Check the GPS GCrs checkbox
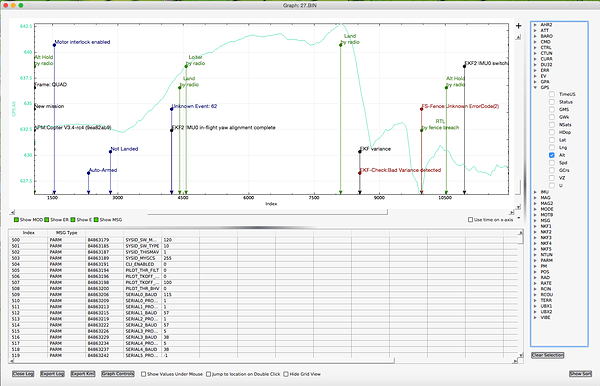The height and width of the screenshot is (386, 600). pyautogui.click(x=552, y=170)
